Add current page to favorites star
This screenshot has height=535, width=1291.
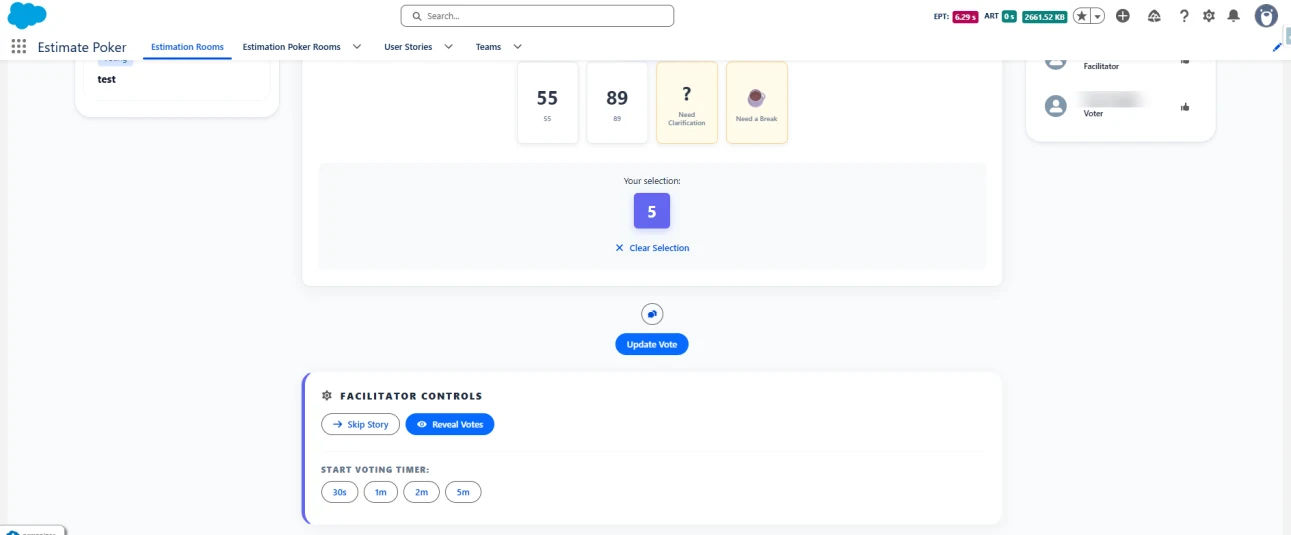1081,16
